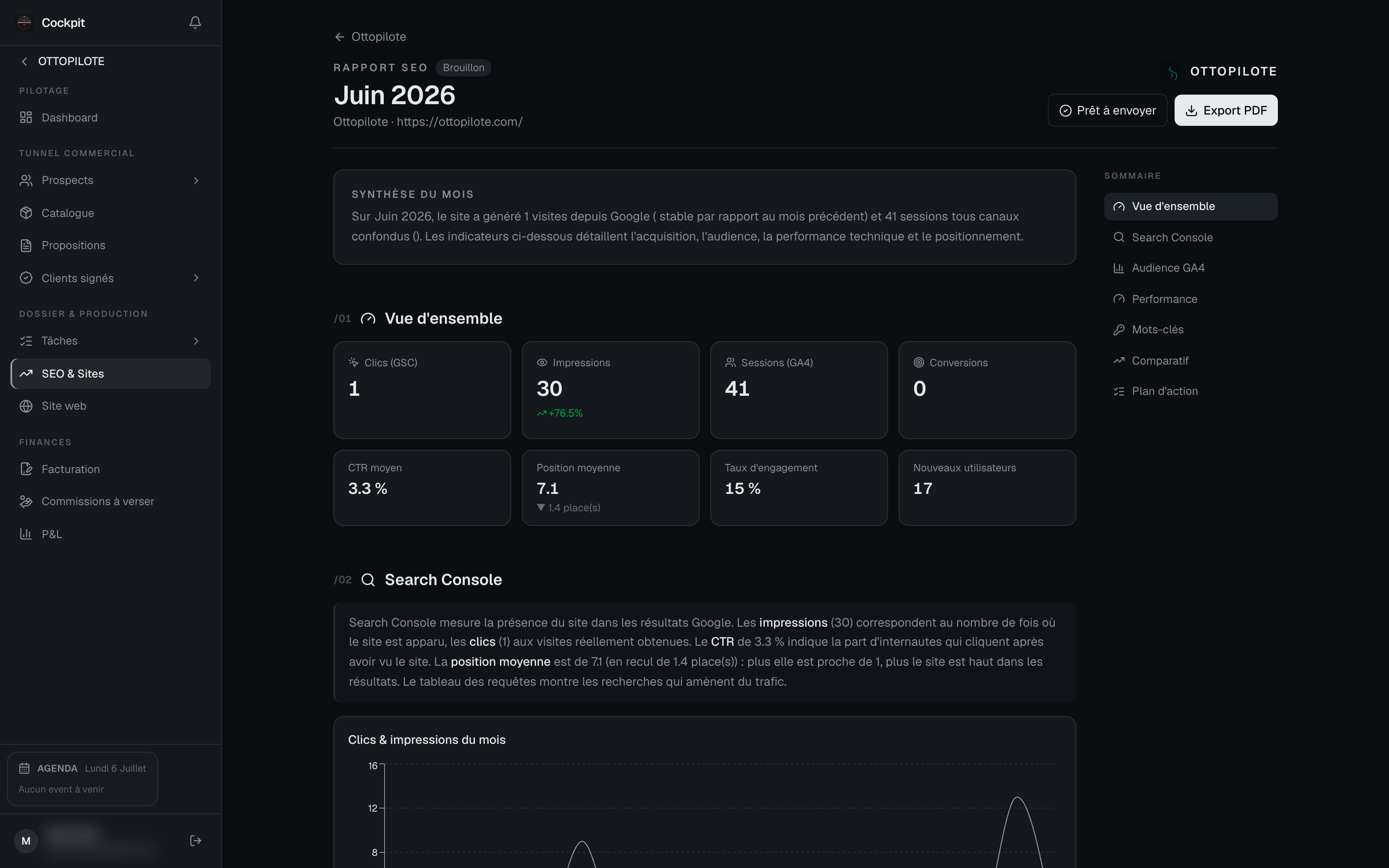
Task: Jump to Audience GA4 in Sommaire
Action: point(1190,268)
